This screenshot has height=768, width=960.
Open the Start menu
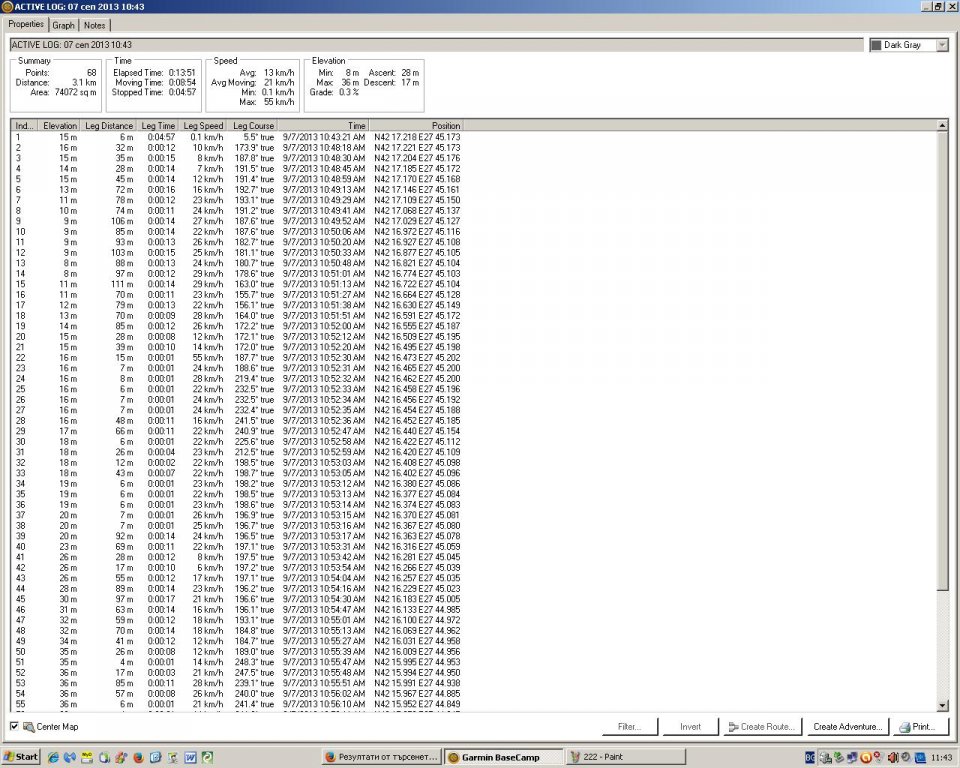[21, 757]
